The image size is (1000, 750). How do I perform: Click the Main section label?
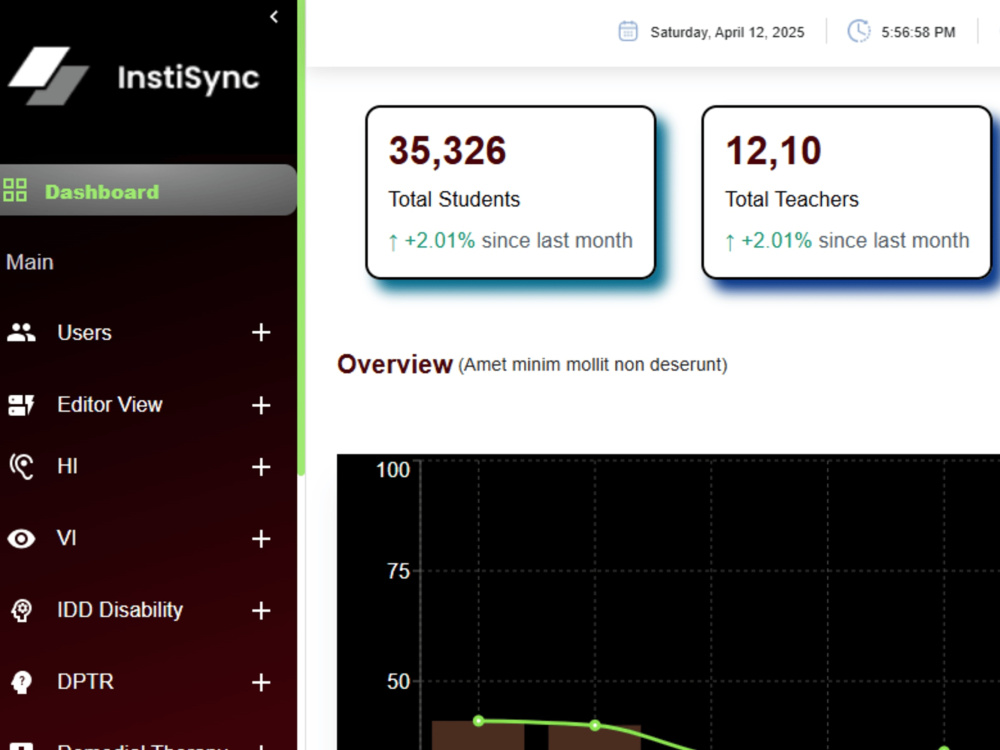click(29, 262)
